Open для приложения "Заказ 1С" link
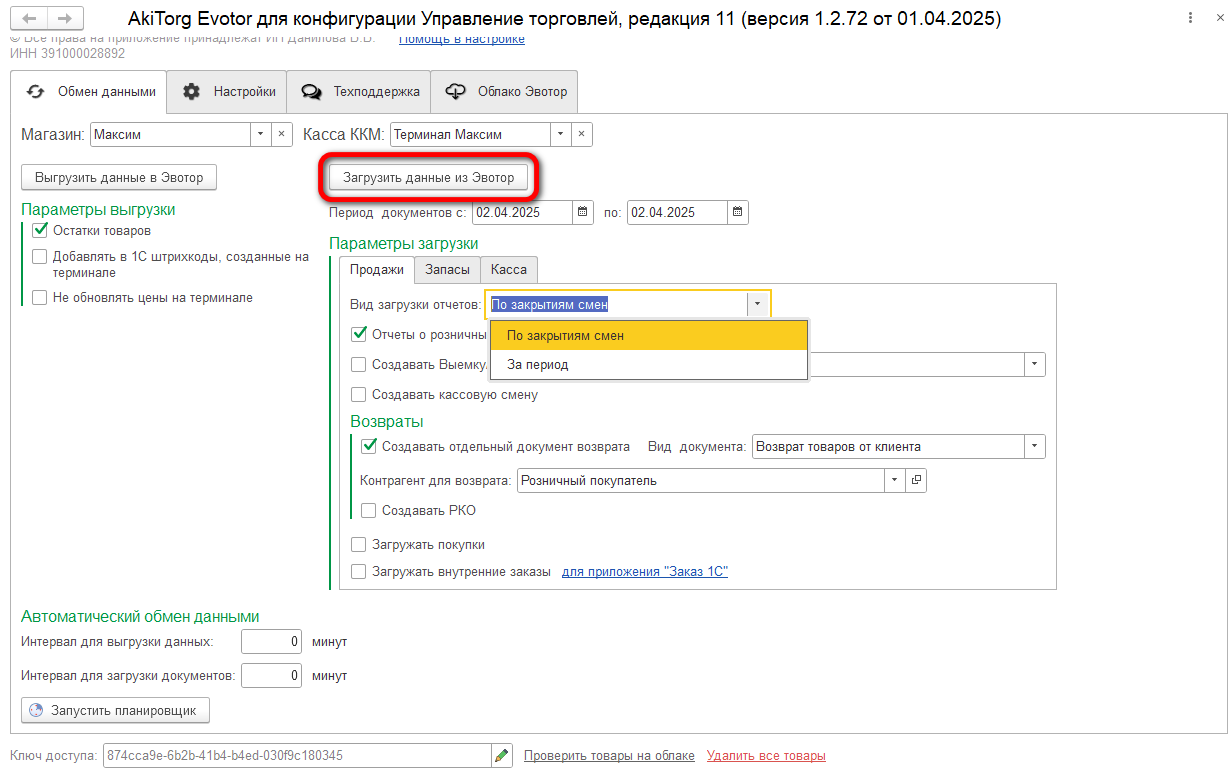Image resolution: width=1232 pixels, height=774 pixels. coord(645,572)
